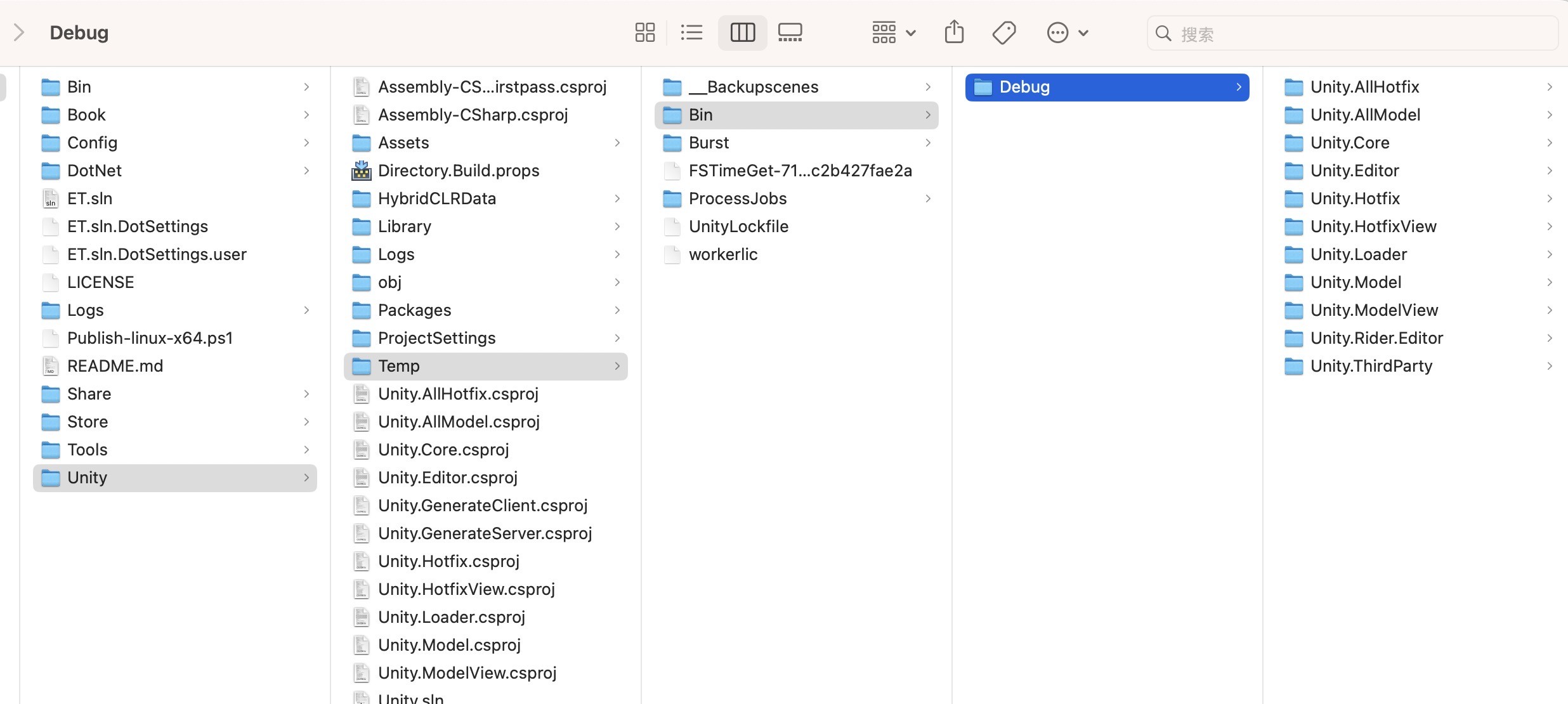Click the Bin folder icon in first column
Image resolution: width=1568 pixels, height=704 pixels.
tap(50, 87)
